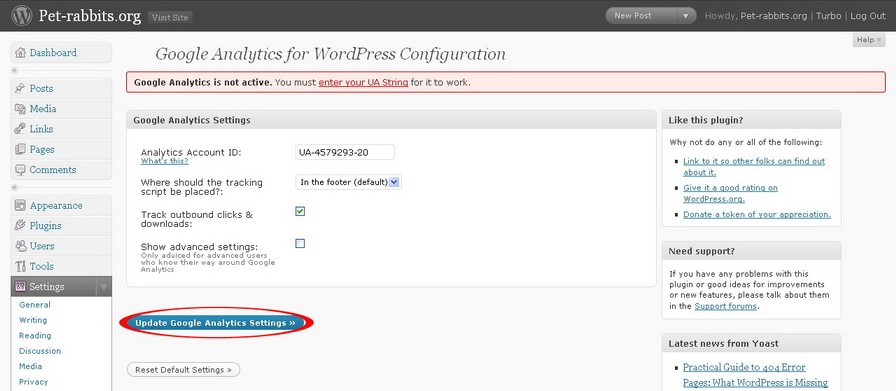Expand the New Post dropdown arrow

click(686, 16)
